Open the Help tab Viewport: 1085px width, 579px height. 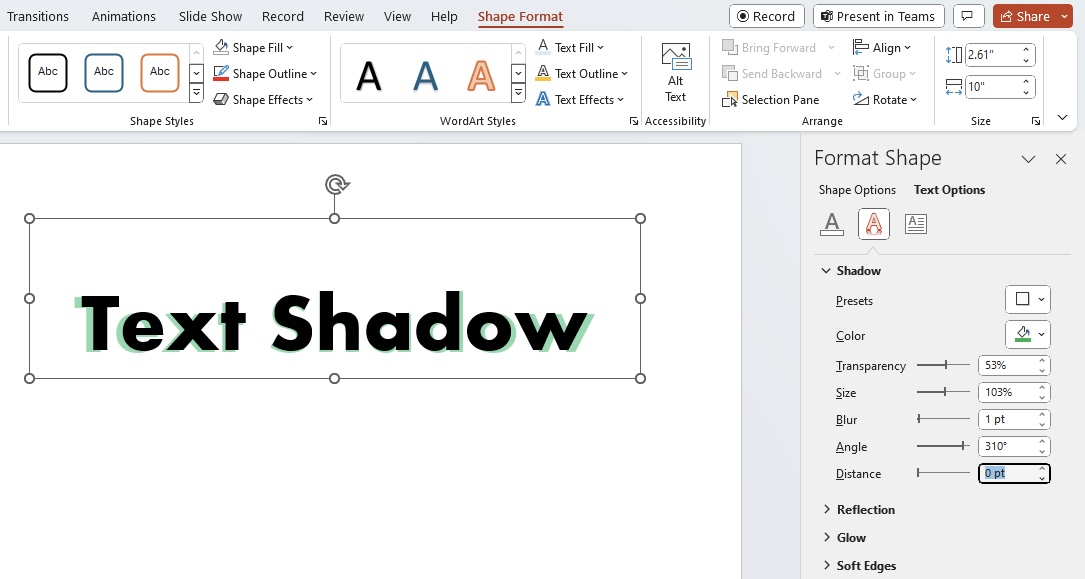point(444,17)
